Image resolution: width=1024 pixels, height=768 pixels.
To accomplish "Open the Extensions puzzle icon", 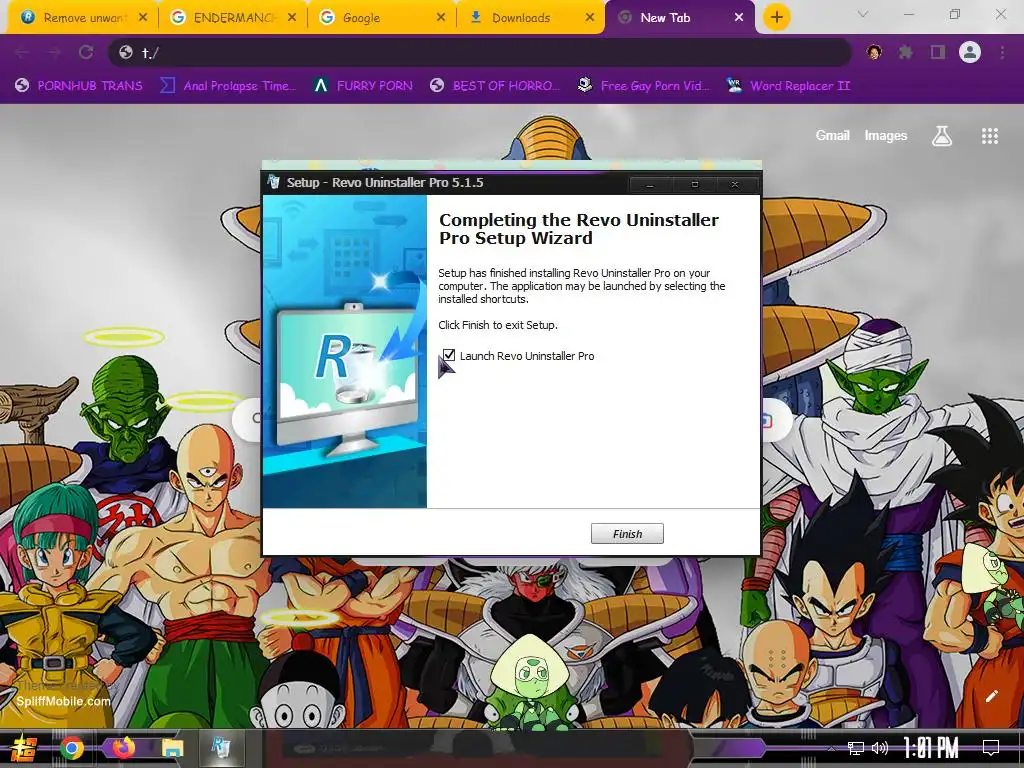I will pos(905,52).
